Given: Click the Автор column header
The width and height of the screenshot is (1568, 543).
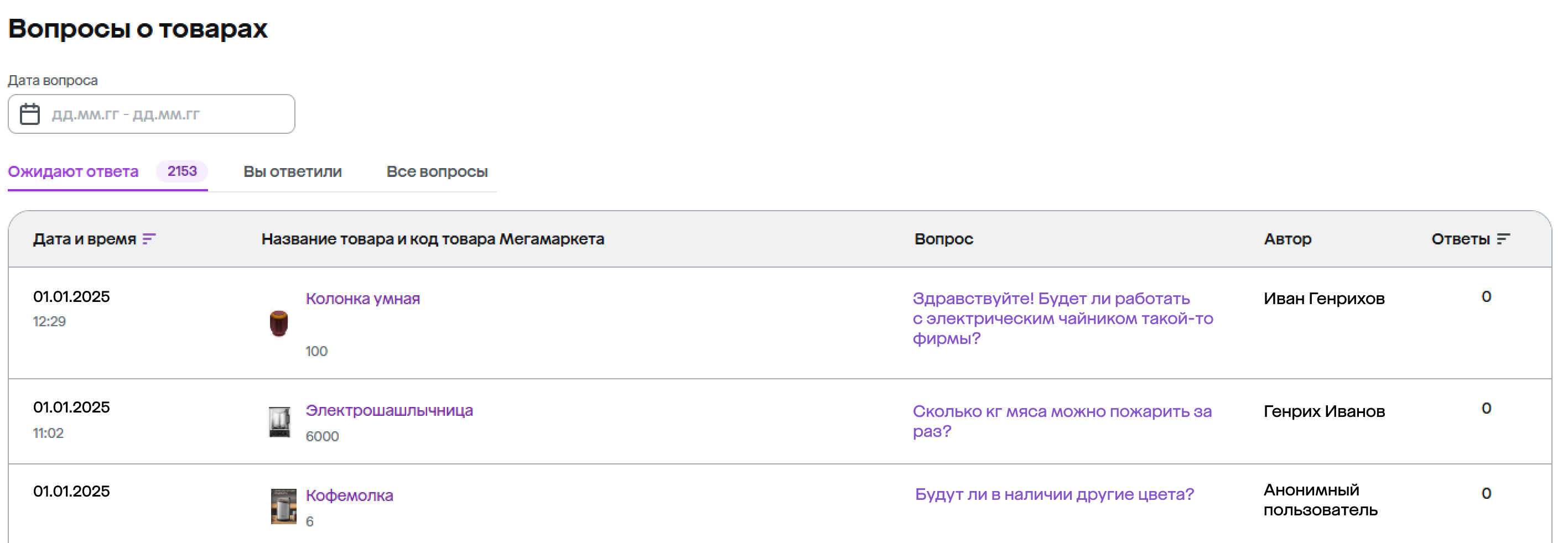Looking at the screenshot, I should pyautogui.click(x=1287, y=239).
